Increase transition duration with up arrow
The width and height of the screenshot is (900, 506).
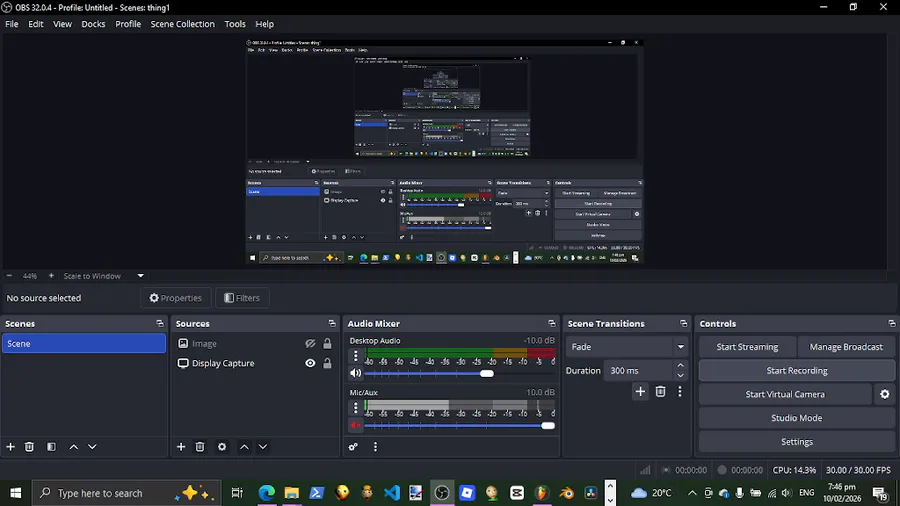[x=680, y=365]
